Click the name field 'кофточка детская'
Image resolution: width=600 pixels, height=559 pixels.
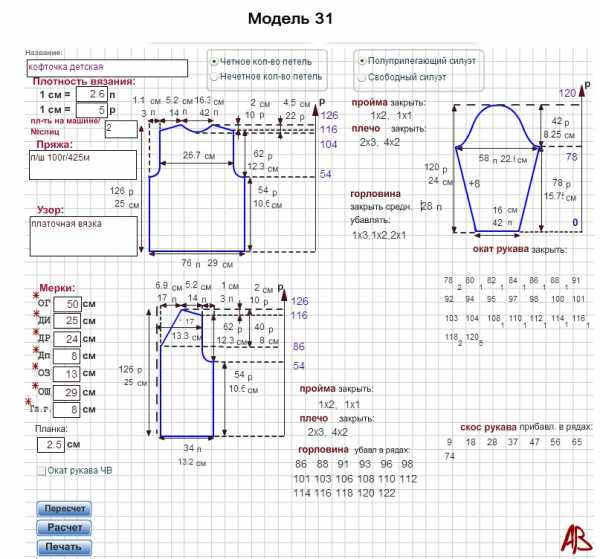point(107,67)
